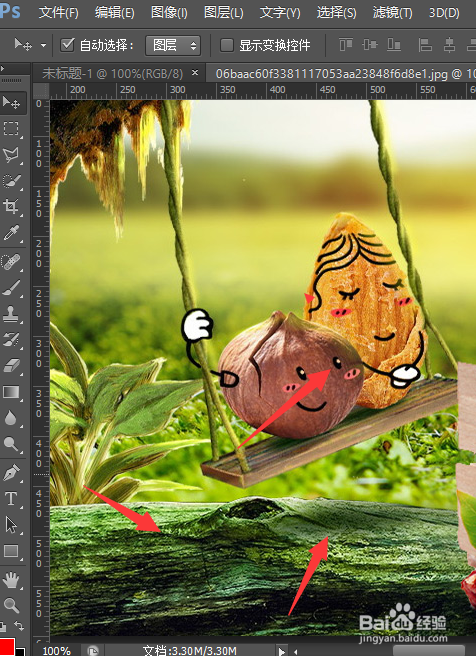Click the 文档:3.30M/3.30M status text
This screenshot has width=476, height=656.
click(189, 651)
